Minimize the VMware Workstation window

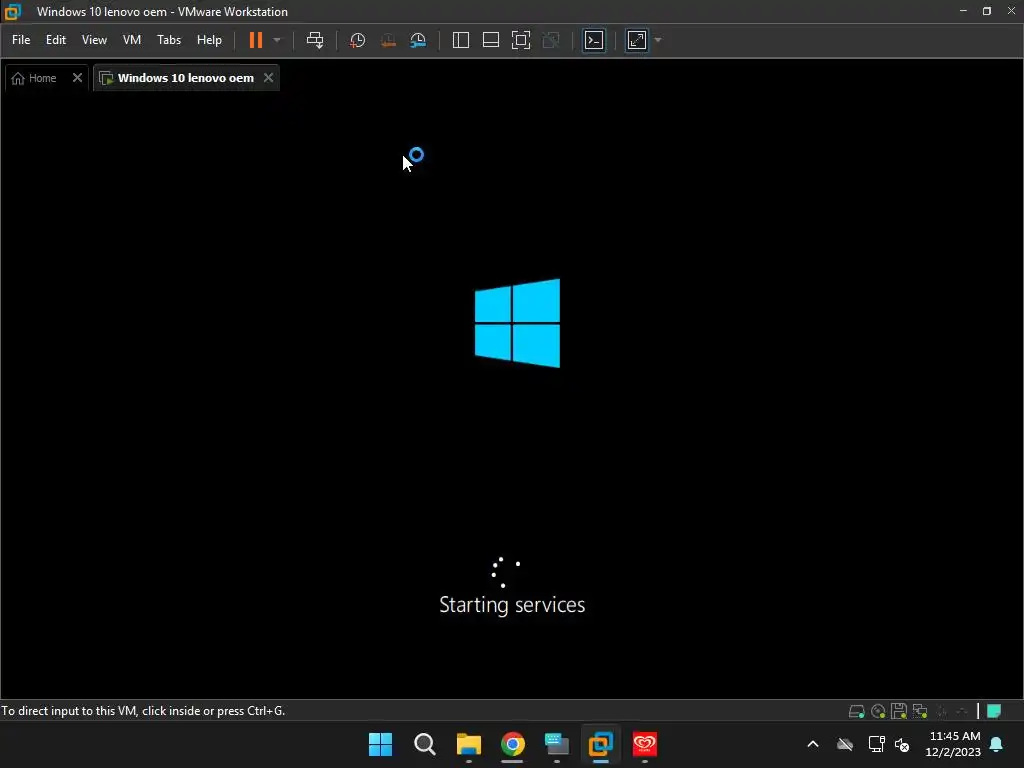click(963, 11)
